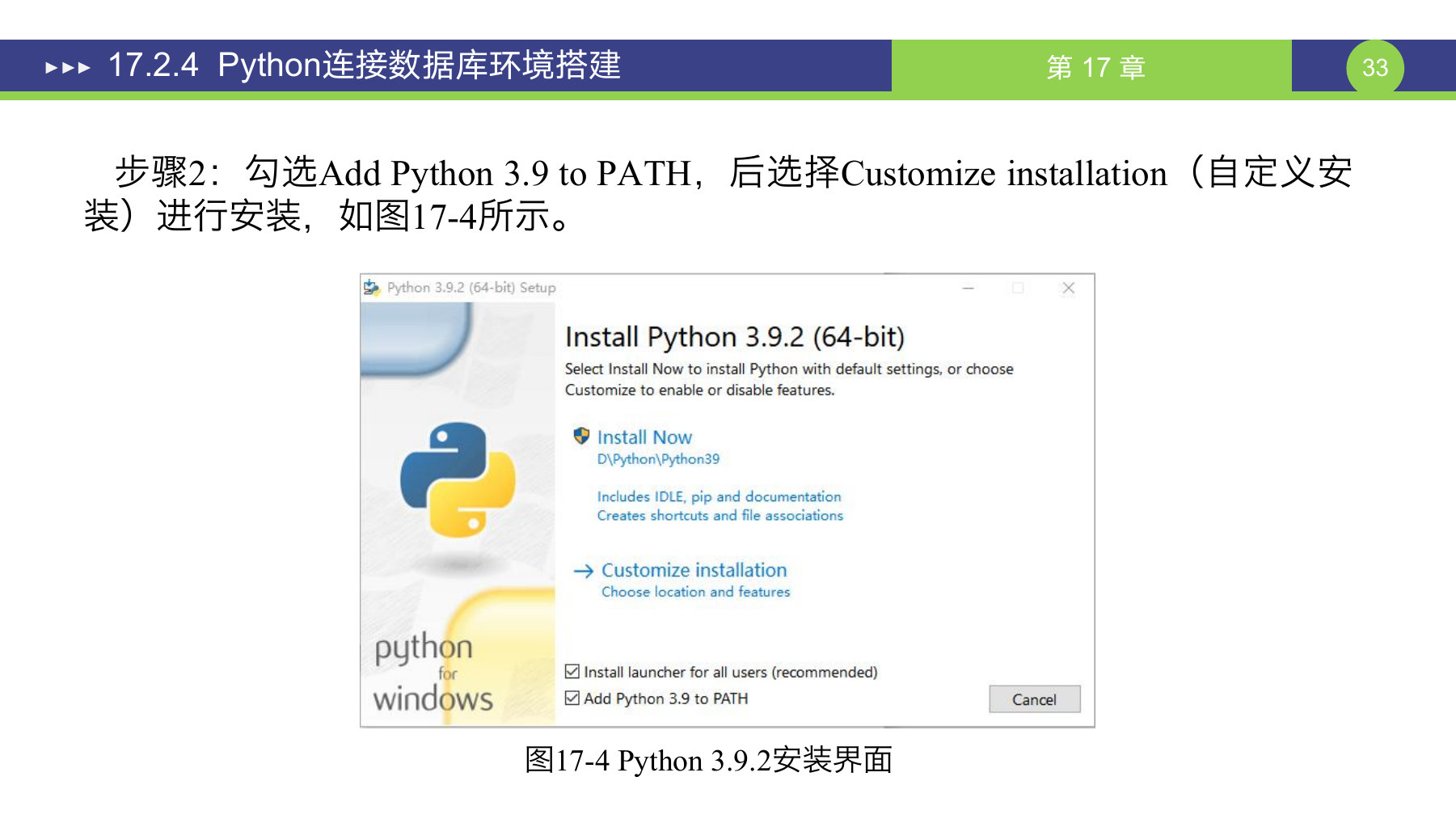This screenshot has height=819, width=1456.
Task: Toggle Install launcher for all users checkbox
Action: [572, 671]
